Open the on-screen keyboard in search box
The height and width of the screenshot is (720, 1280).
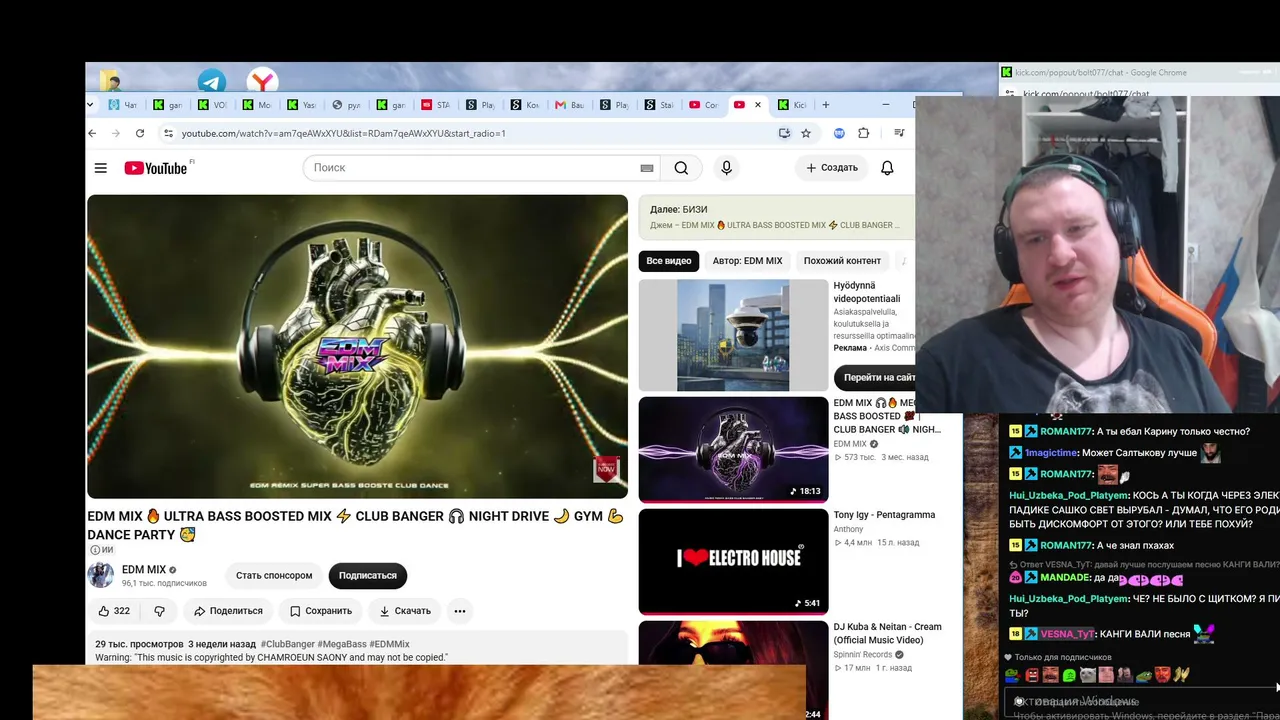647,168
